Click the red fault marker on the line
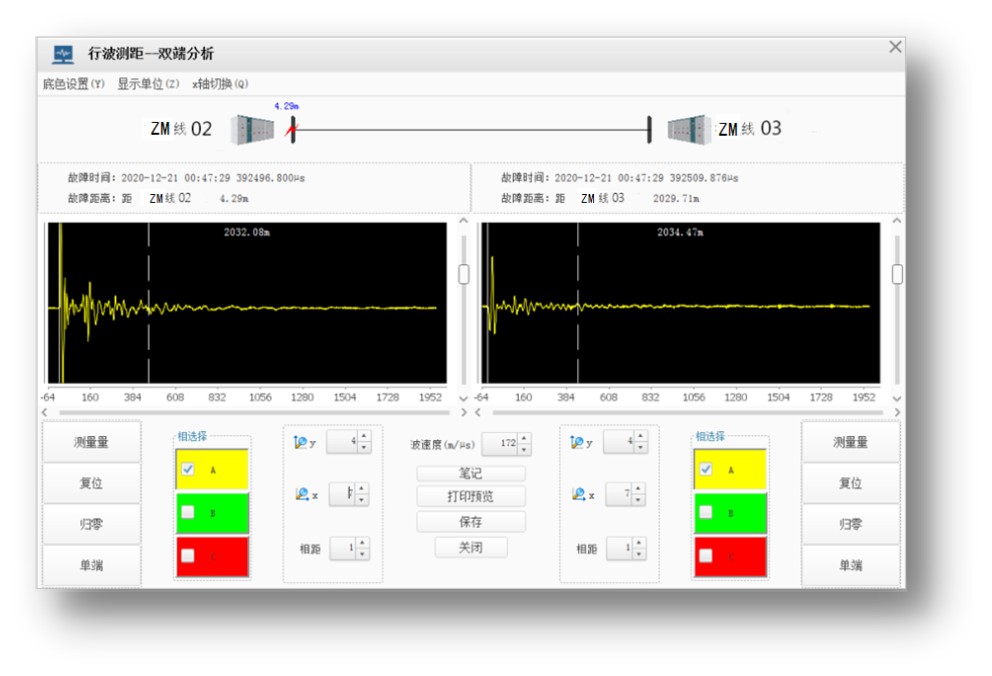 coord(290,130)
